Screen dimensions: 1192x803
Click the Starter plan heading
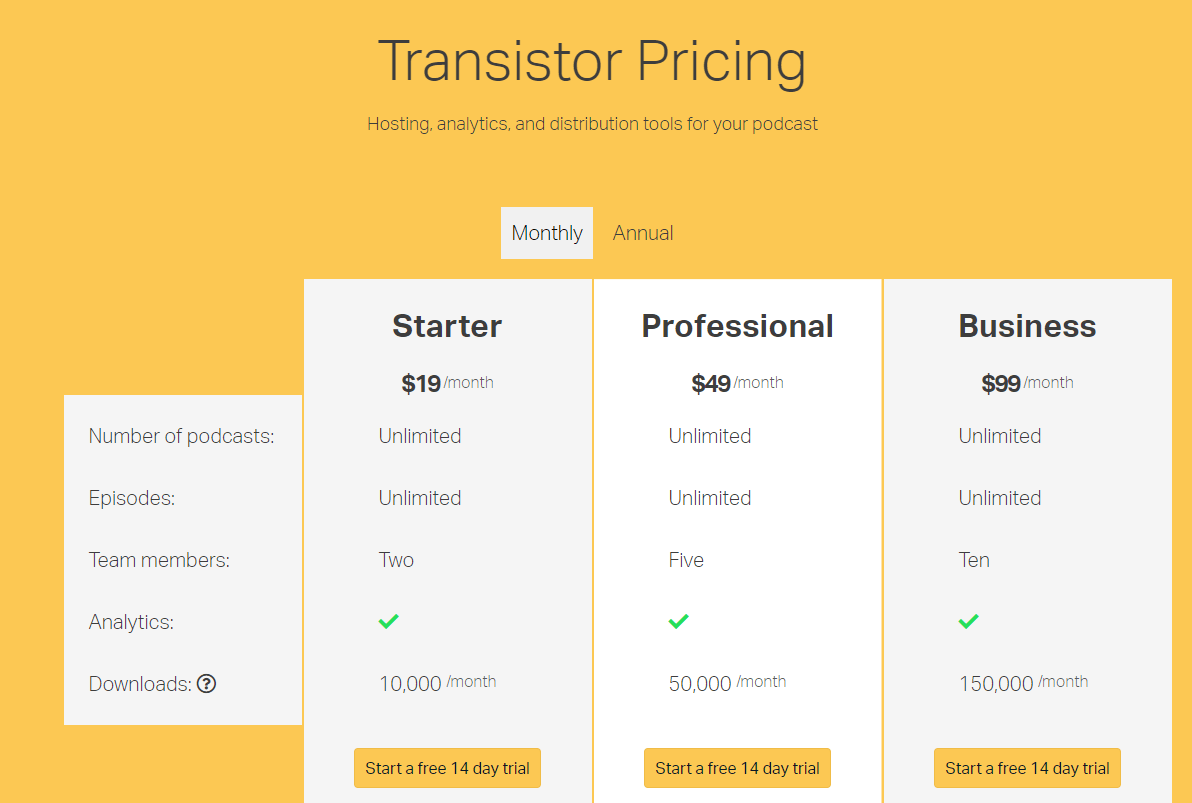coord(447,326)
